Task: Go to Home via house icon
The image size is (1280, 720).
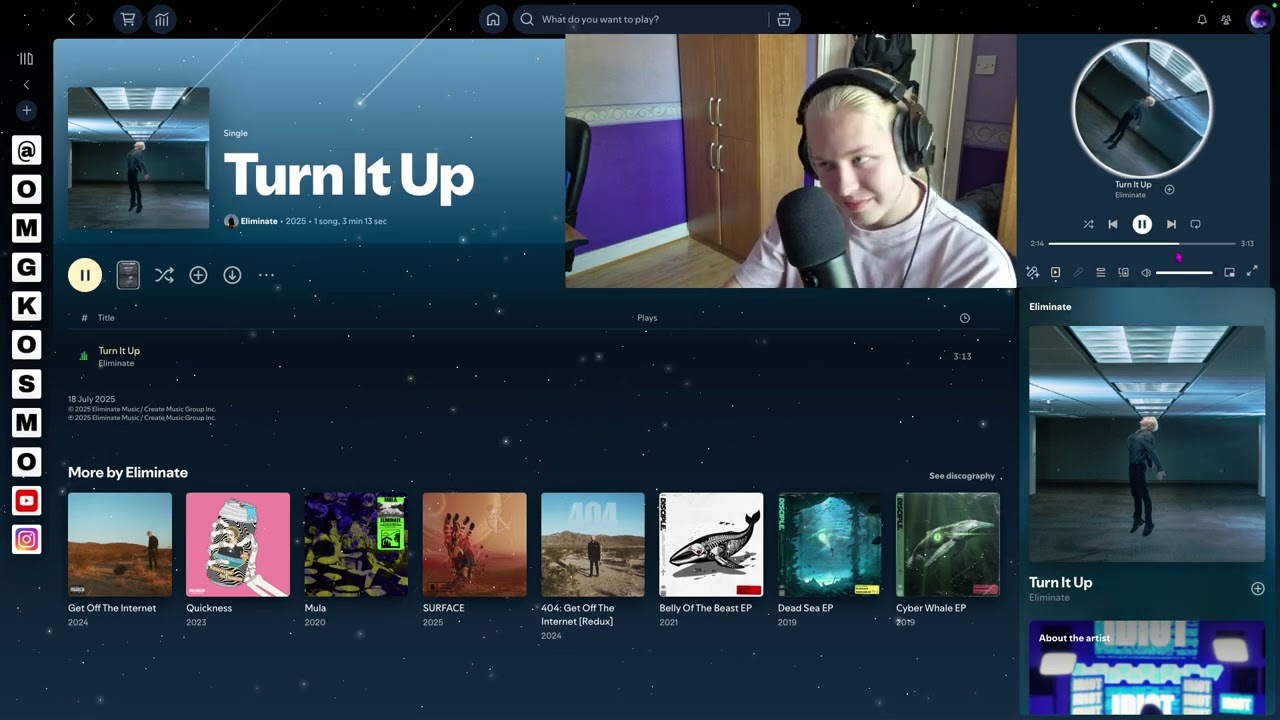Action: point(493,19)
